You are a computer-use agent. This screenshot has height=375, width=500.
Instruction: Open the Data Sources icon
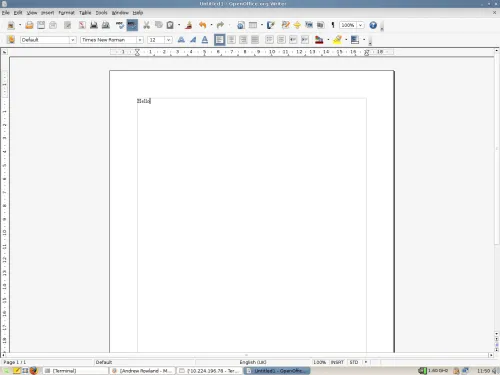click(x=321, y=25)
